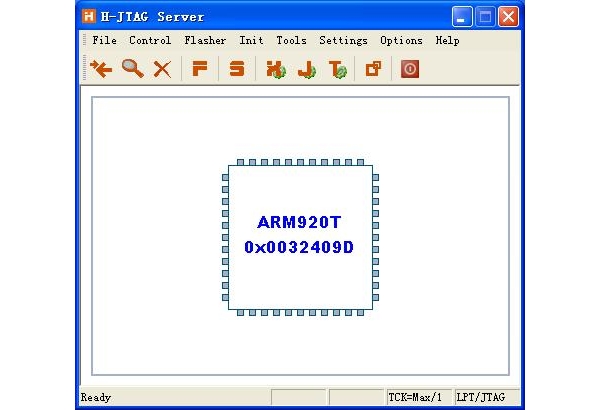Image resolution: width=600 pixels, height=410 pixels.
Task: Click the reset target arrow icon
Action: pyautogui.click(x=101, y=69)
